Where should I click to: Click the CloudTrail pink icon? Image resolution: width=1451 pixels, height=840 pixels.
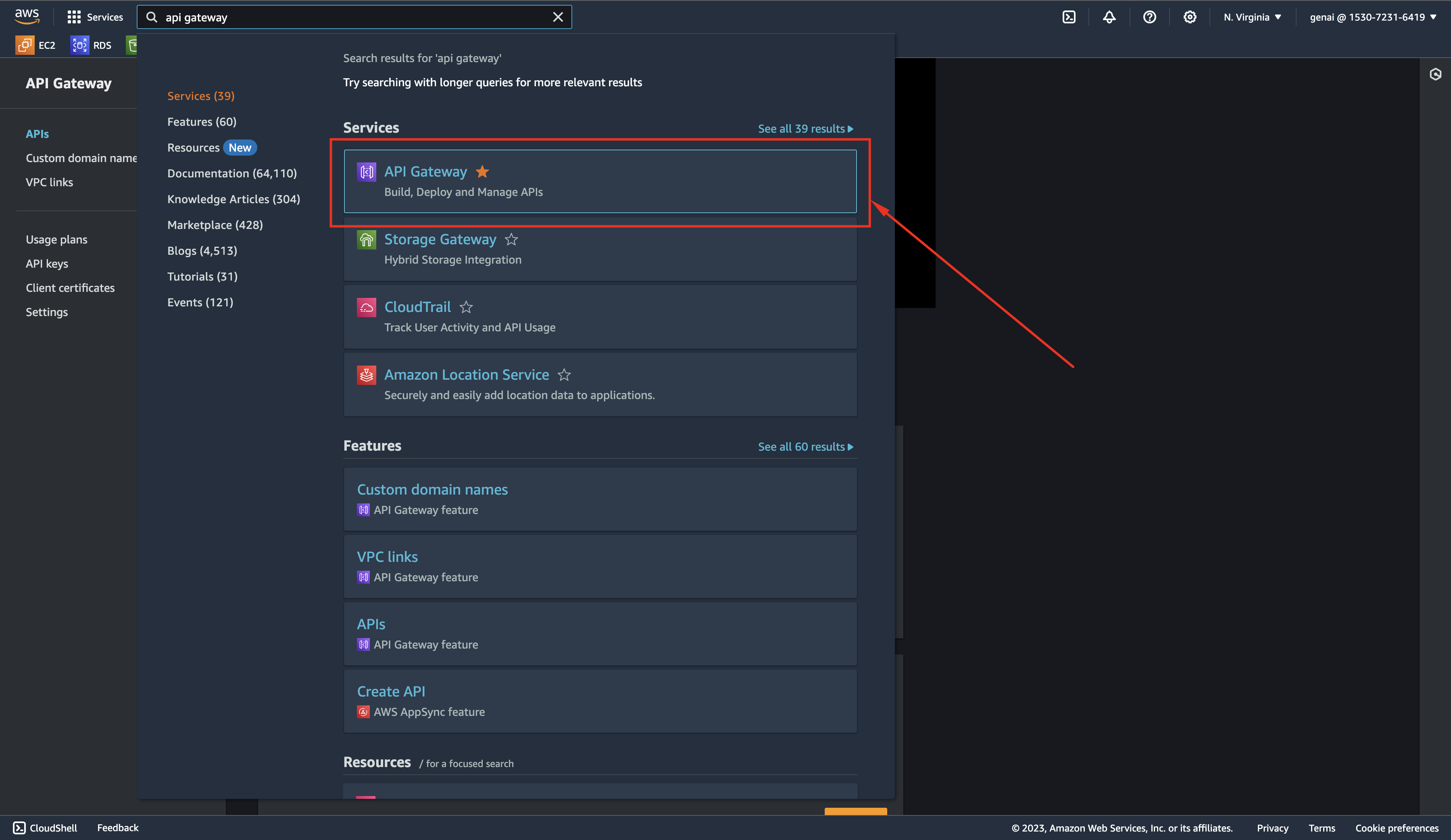tap(366, 307)
